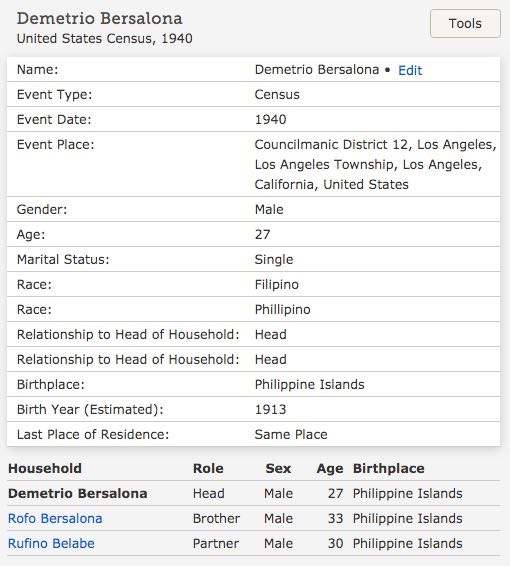Select the Demetrio Bersalona household row
The height and width of the screenshot is (566, 510).
pos(253,493)
